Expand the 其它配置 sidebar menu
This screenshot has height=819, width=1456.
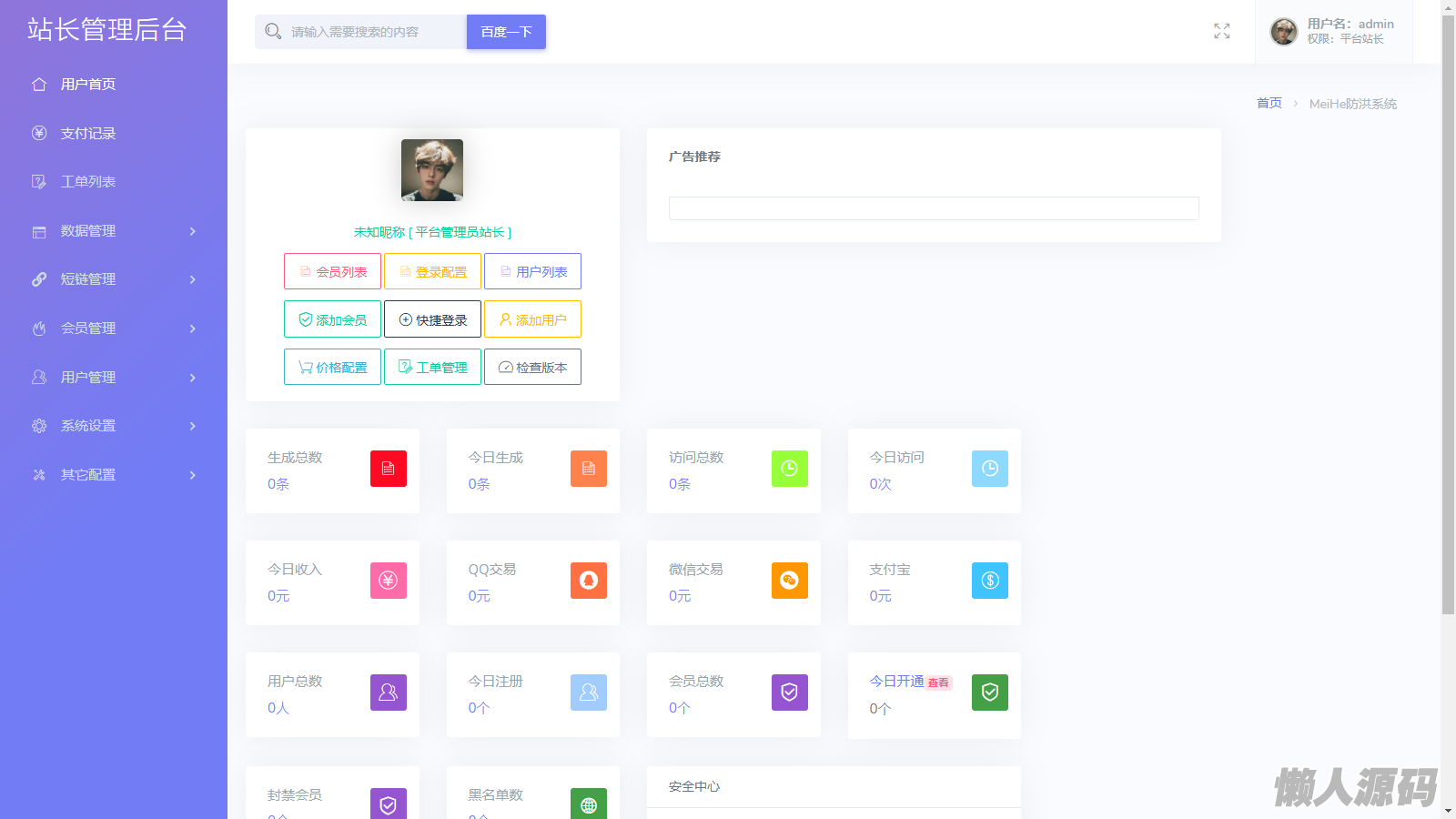pyautogui.click(x=114, y=475)
